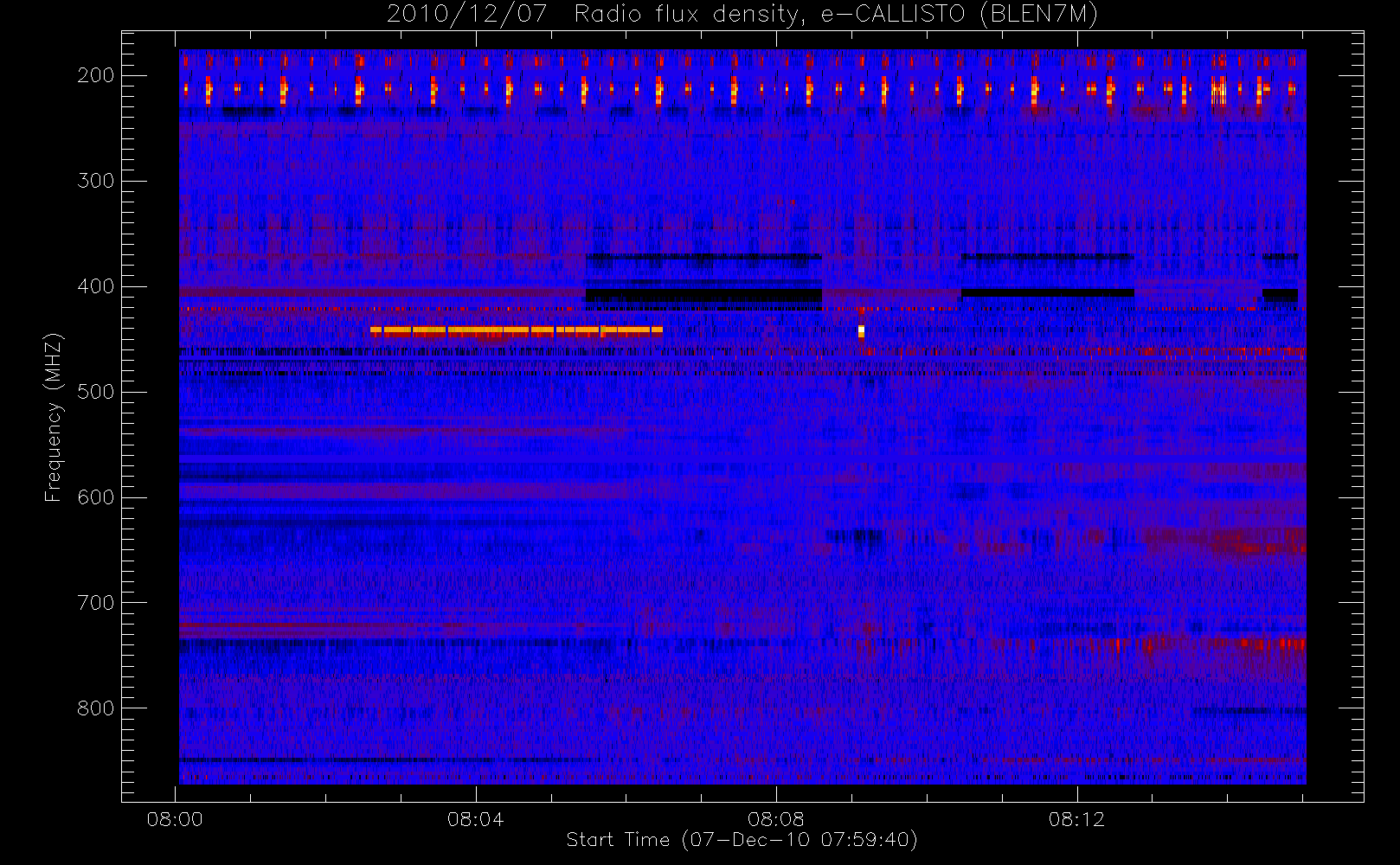
Task: Click the small white burst spot near 08:09
Action: (x=861, y=330)
